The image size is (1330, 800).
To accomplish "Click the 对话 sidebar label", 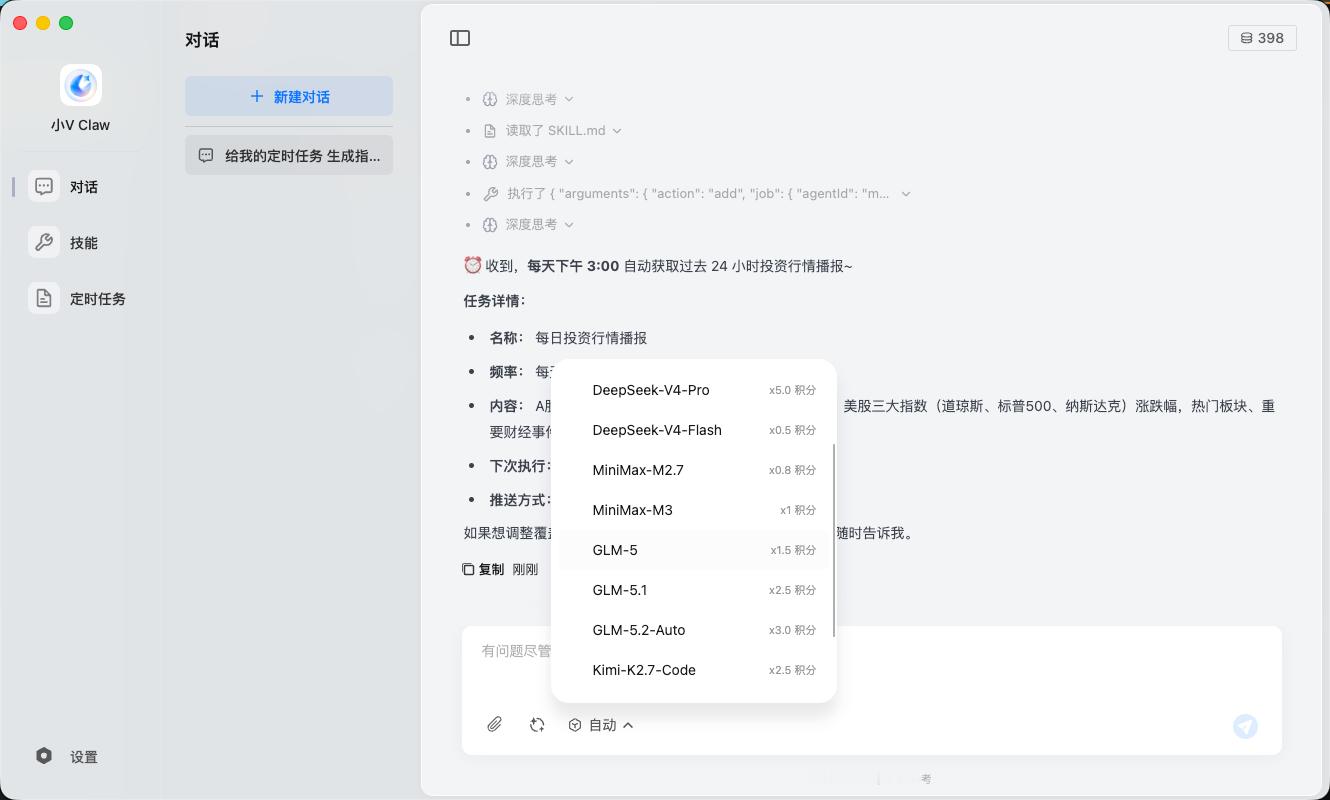I will 84,187.
